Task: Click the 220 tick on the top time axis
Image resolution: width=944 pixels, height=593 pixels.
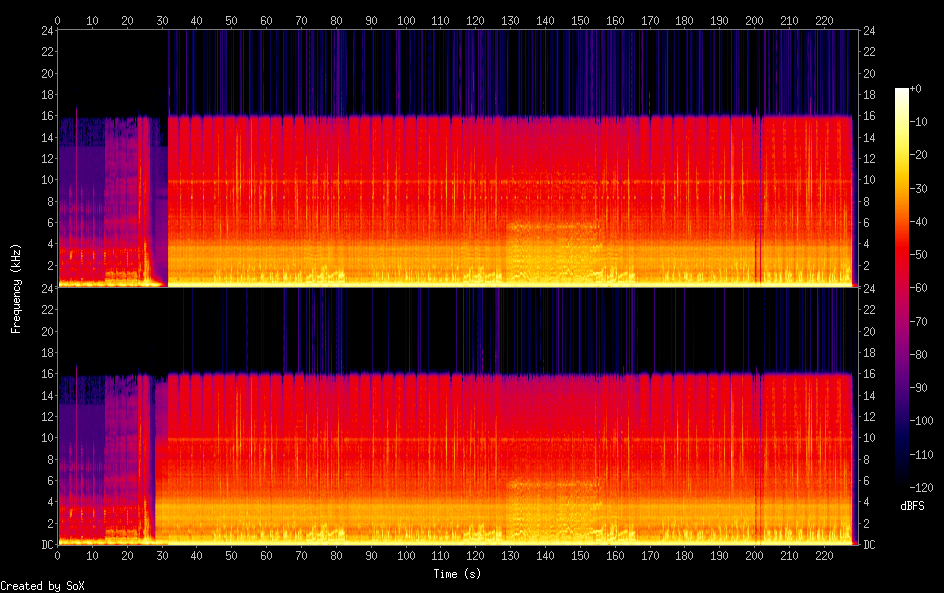Action: (x=824, y=20)
